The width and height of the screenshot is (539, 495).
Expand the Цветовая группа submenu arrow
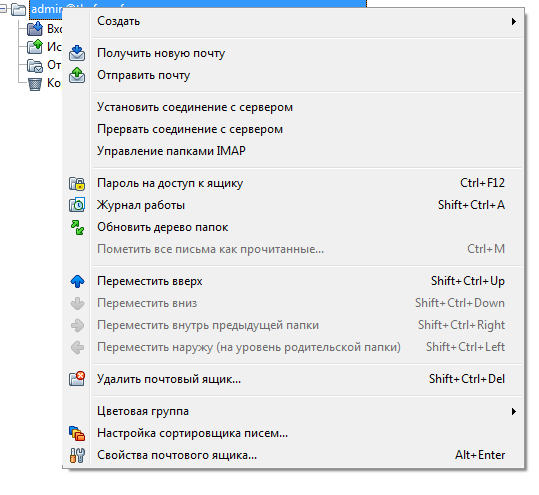tap(514, 411)
